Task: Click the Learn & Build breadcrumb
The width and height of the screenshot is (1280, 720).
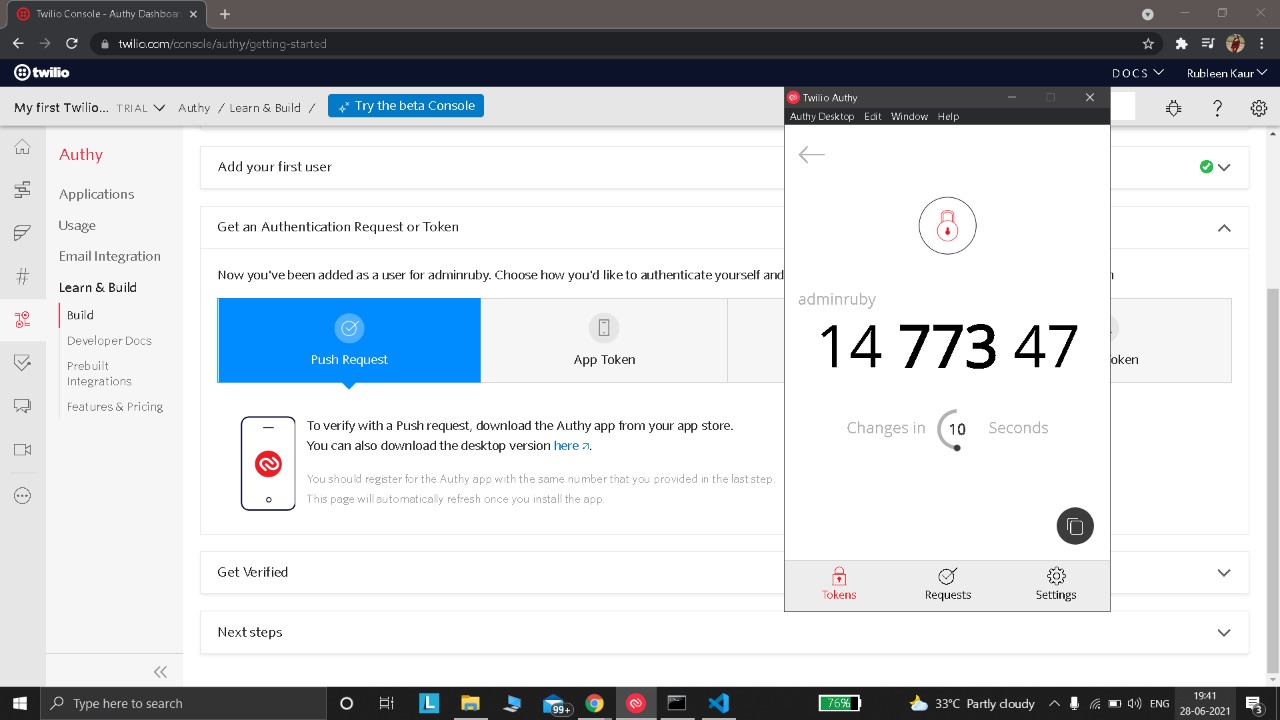Action: point(265,108)
